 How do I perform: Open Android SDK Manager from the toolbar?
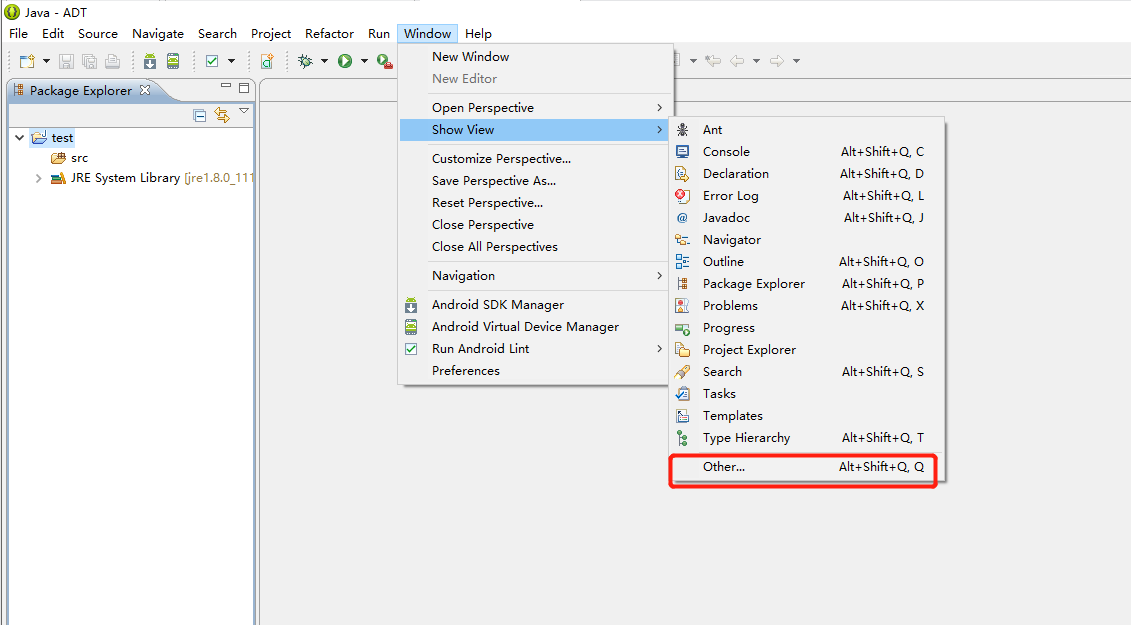point(150,61)
